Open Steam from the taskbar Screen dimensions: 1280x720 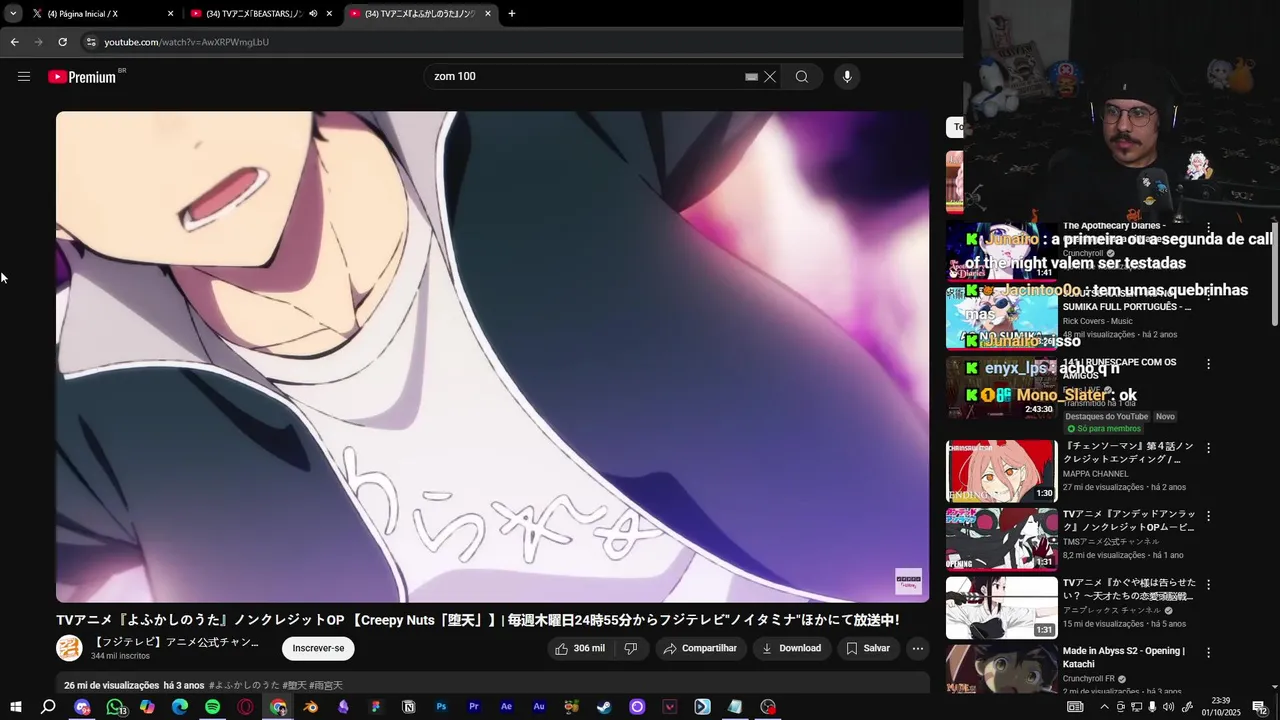604,707
